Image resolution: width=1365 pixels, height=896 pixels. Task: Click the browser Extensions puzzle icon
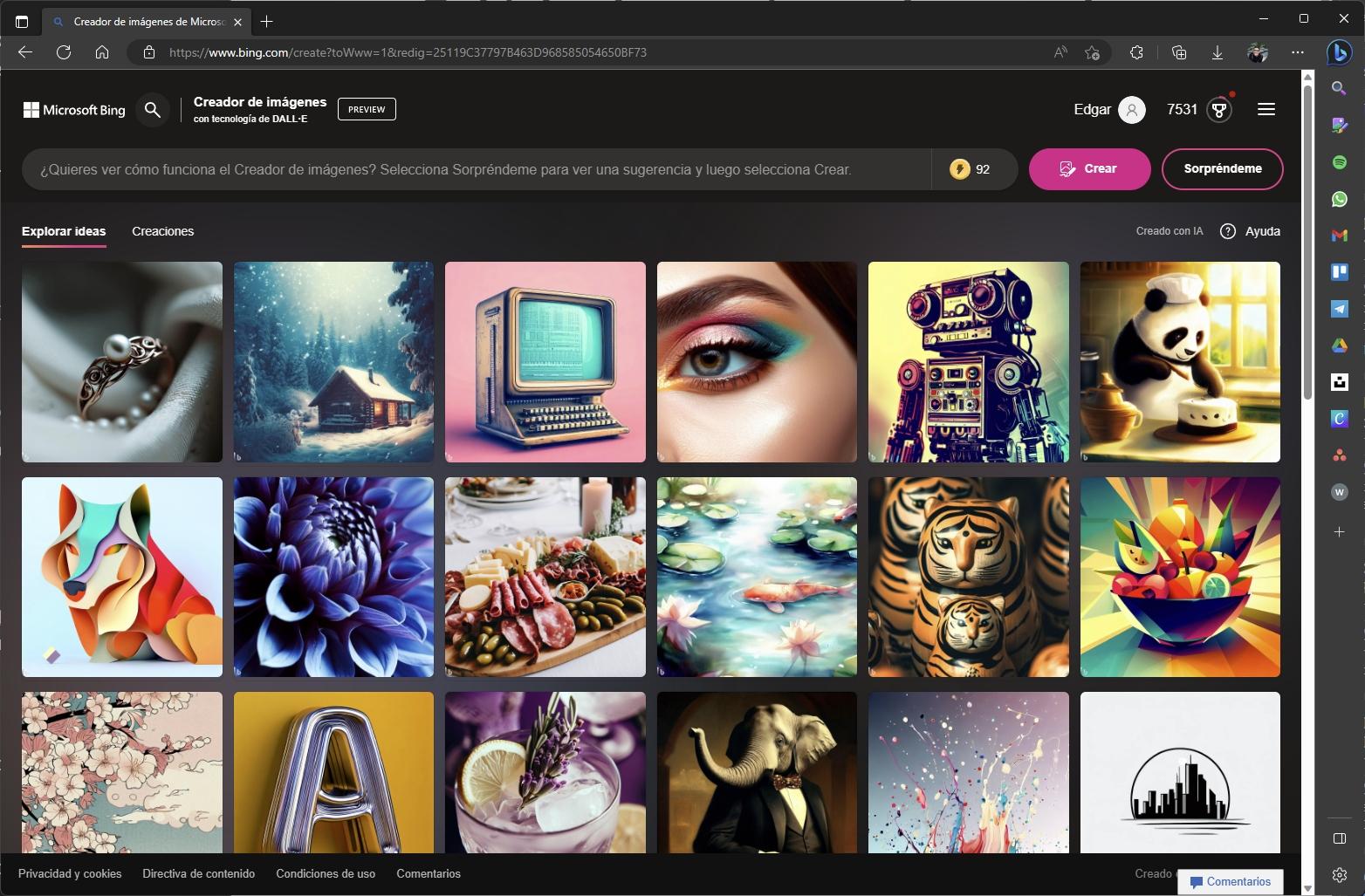coord(1136,52)
